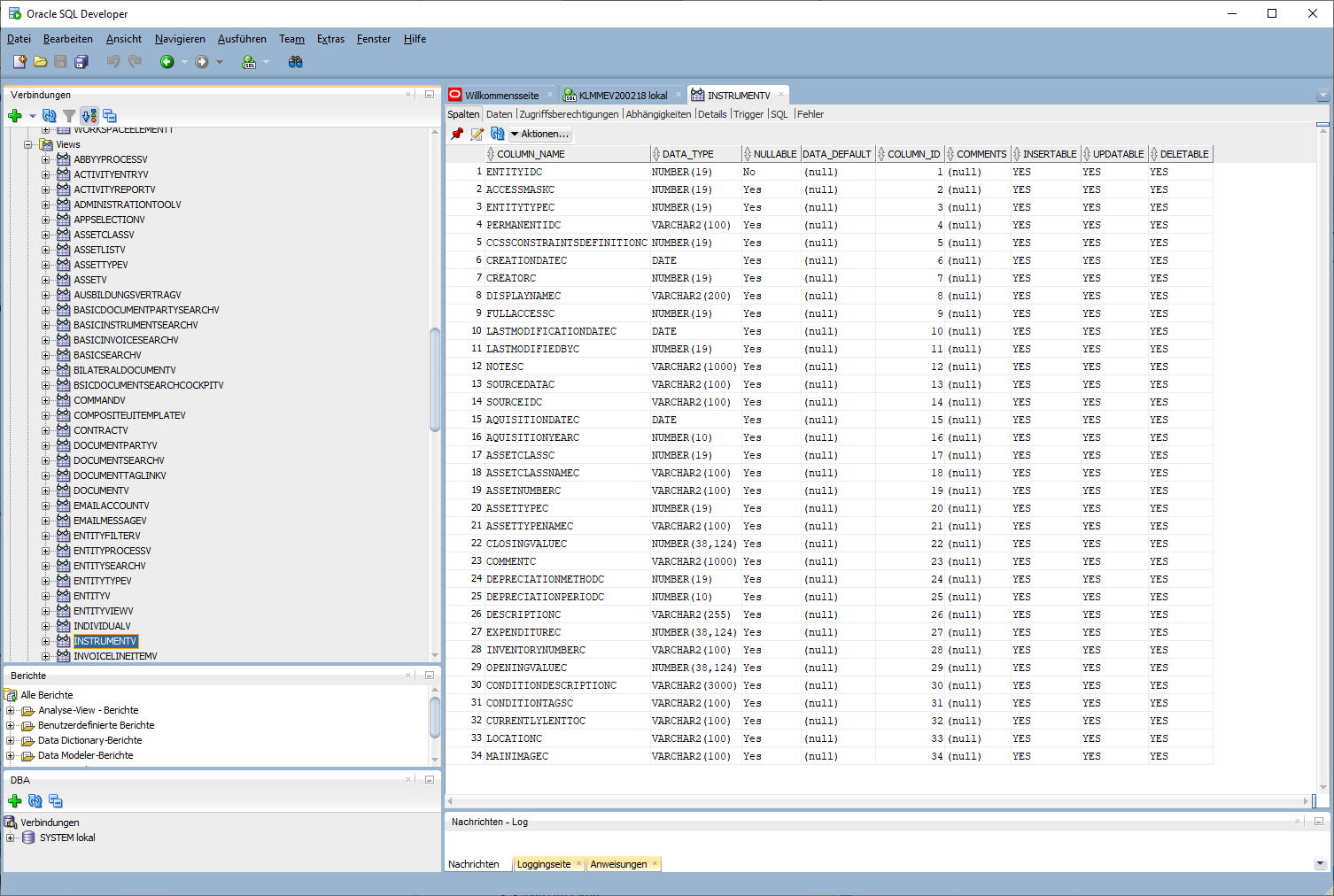Open the Abhängigkeiten sub-tab
The image size is (1334, 896).
pyautogui.click(x=658, y=114)
